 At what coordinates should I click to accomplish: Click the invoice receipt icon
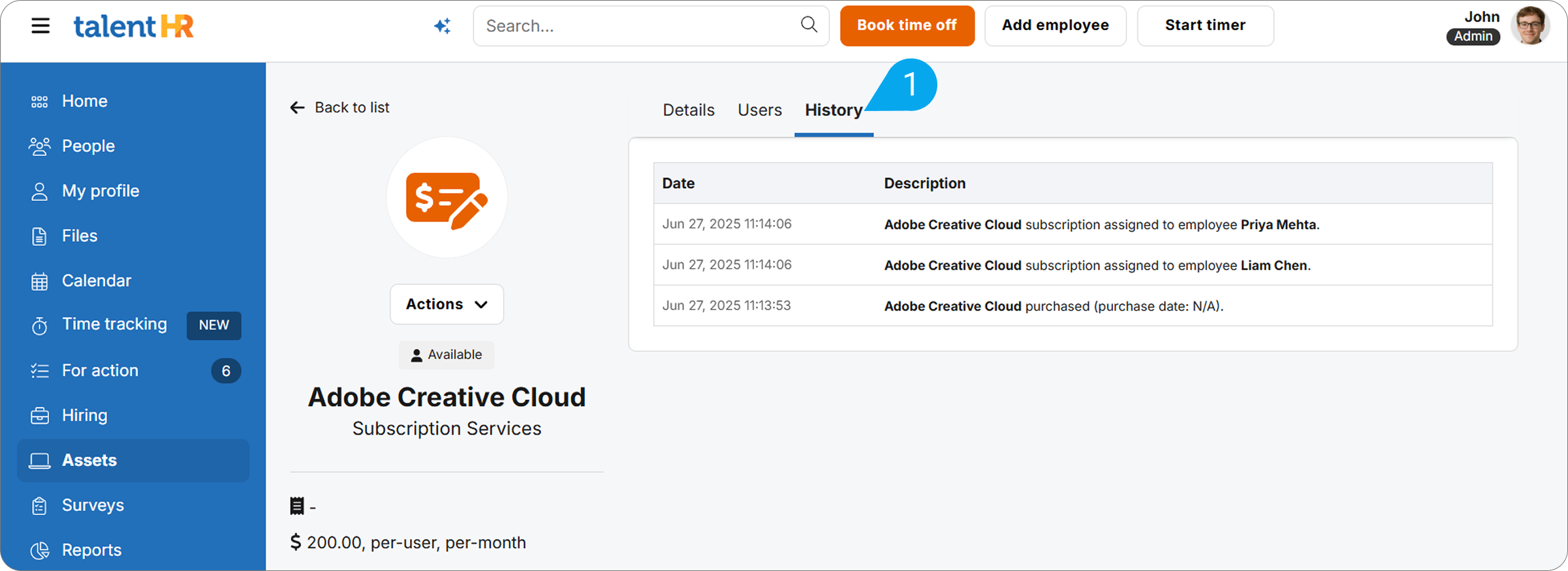(x=296, y=506)
